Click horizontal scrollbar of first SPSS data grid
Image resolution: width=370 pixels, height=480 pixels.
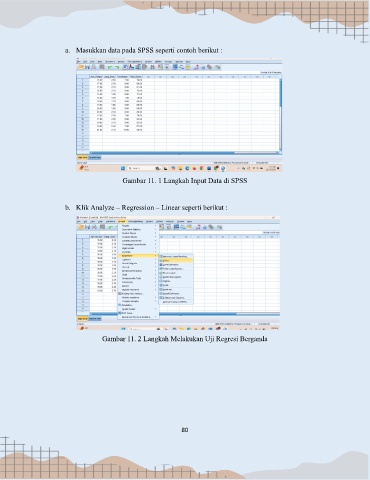[x=183, y=153]
